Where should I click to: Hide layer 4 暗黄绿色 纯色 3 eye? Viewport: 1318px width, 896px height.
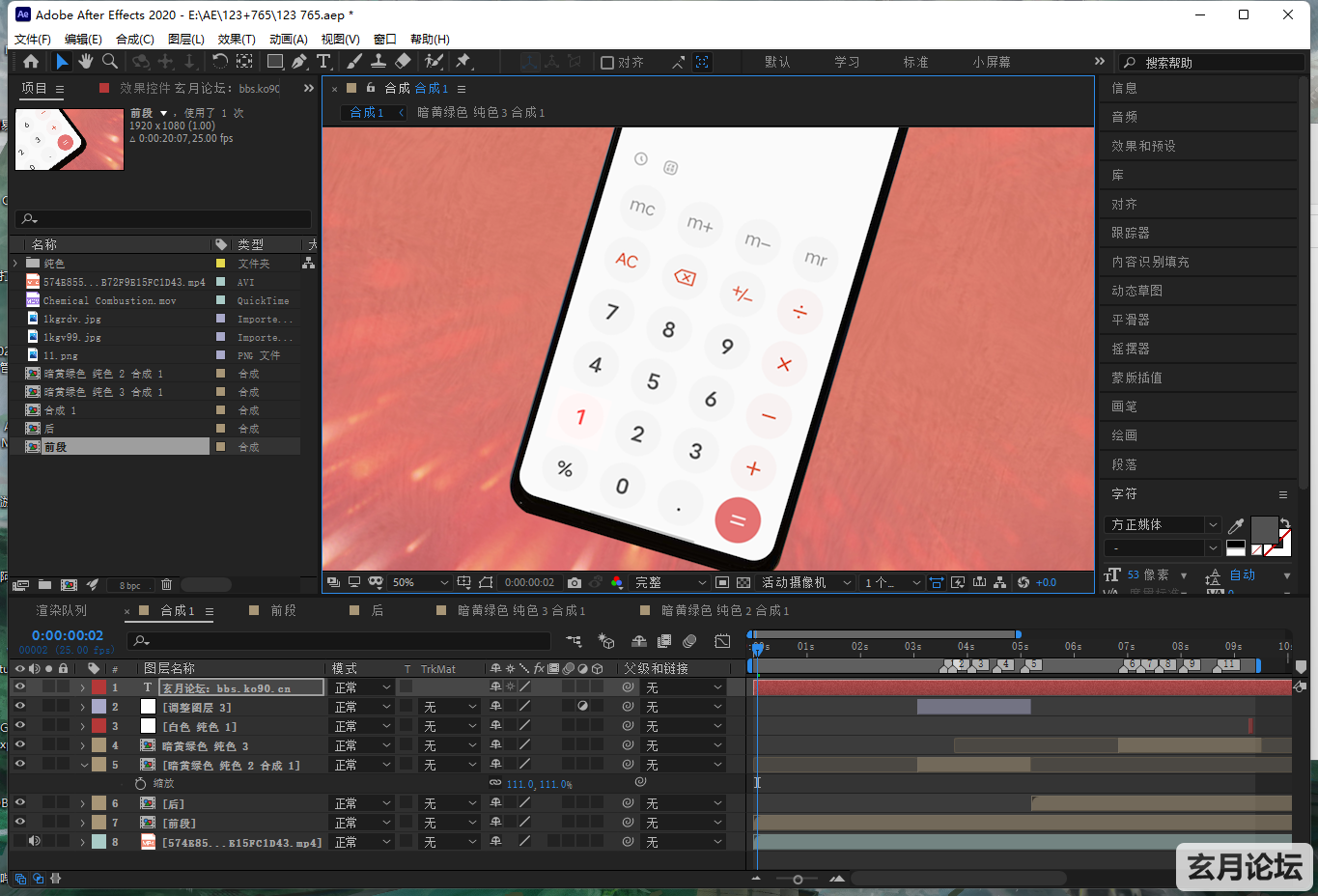pos(20,745)
